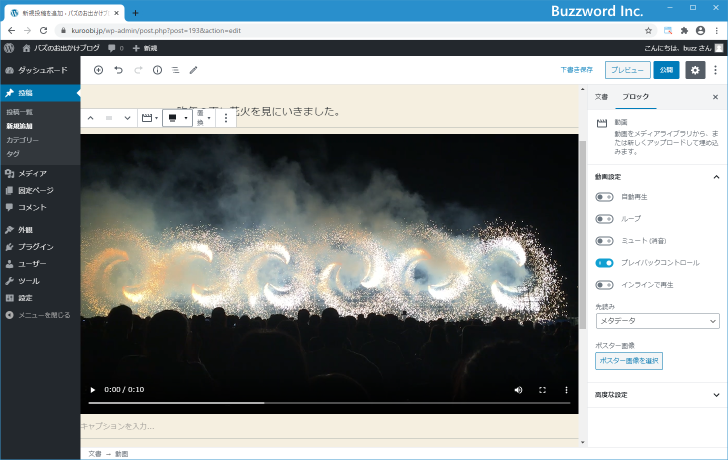
Task: Enable the 自動再生 toggle
Action: pyautogui.click(x=604, y=197)
